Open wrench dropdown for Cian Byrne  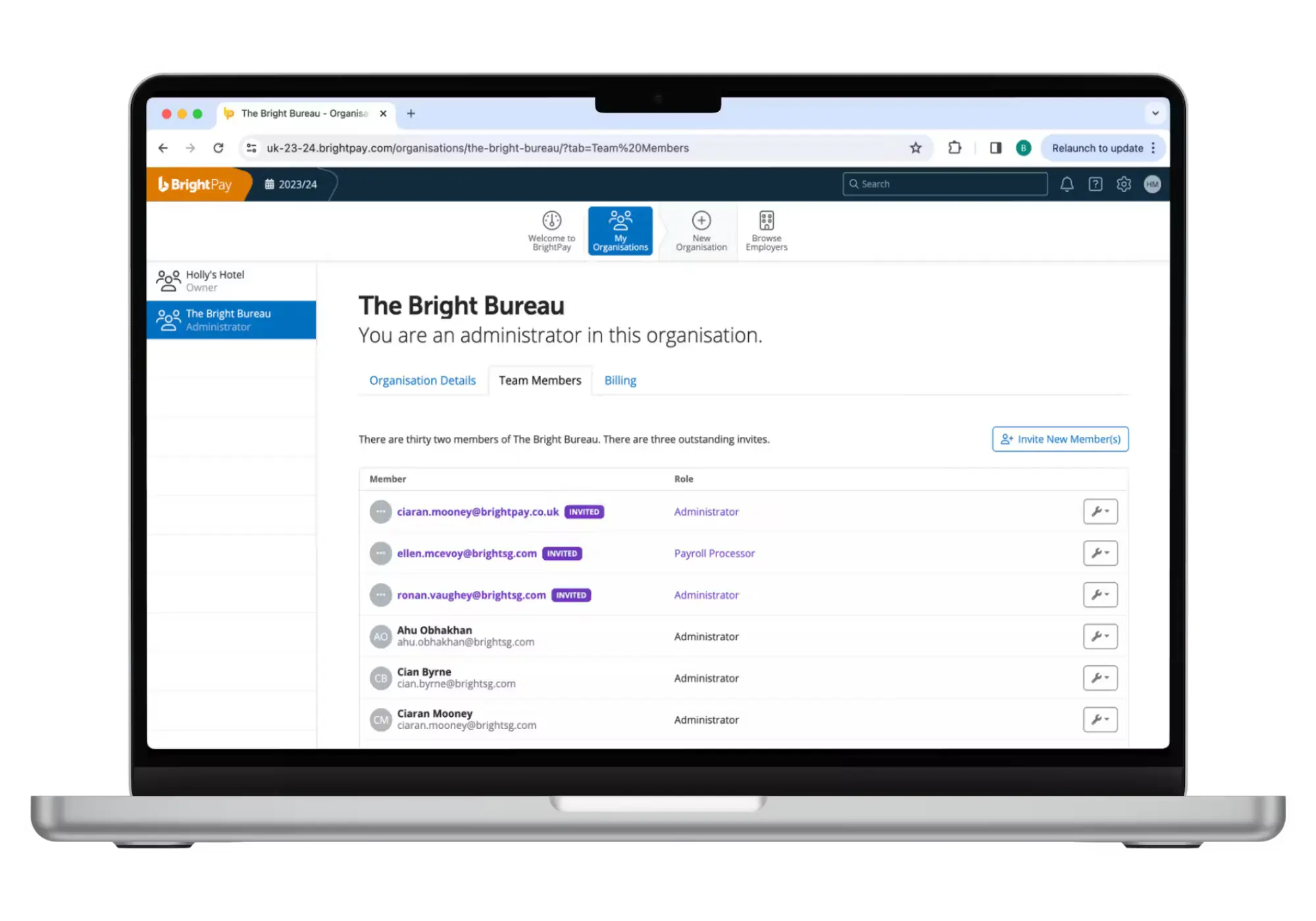click(1100, 678)
